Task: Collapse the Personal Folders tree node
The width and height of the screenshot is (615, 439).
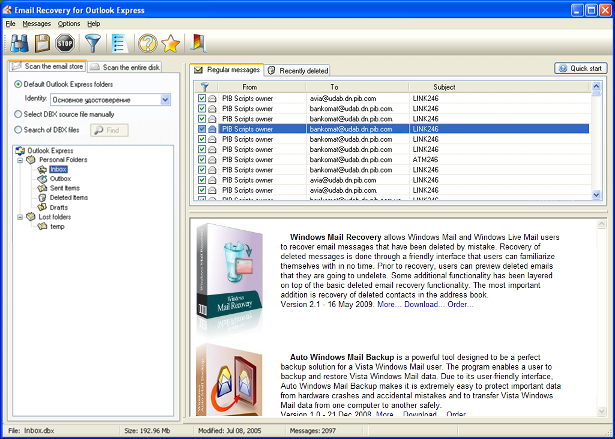Action: tap(22, 160)
